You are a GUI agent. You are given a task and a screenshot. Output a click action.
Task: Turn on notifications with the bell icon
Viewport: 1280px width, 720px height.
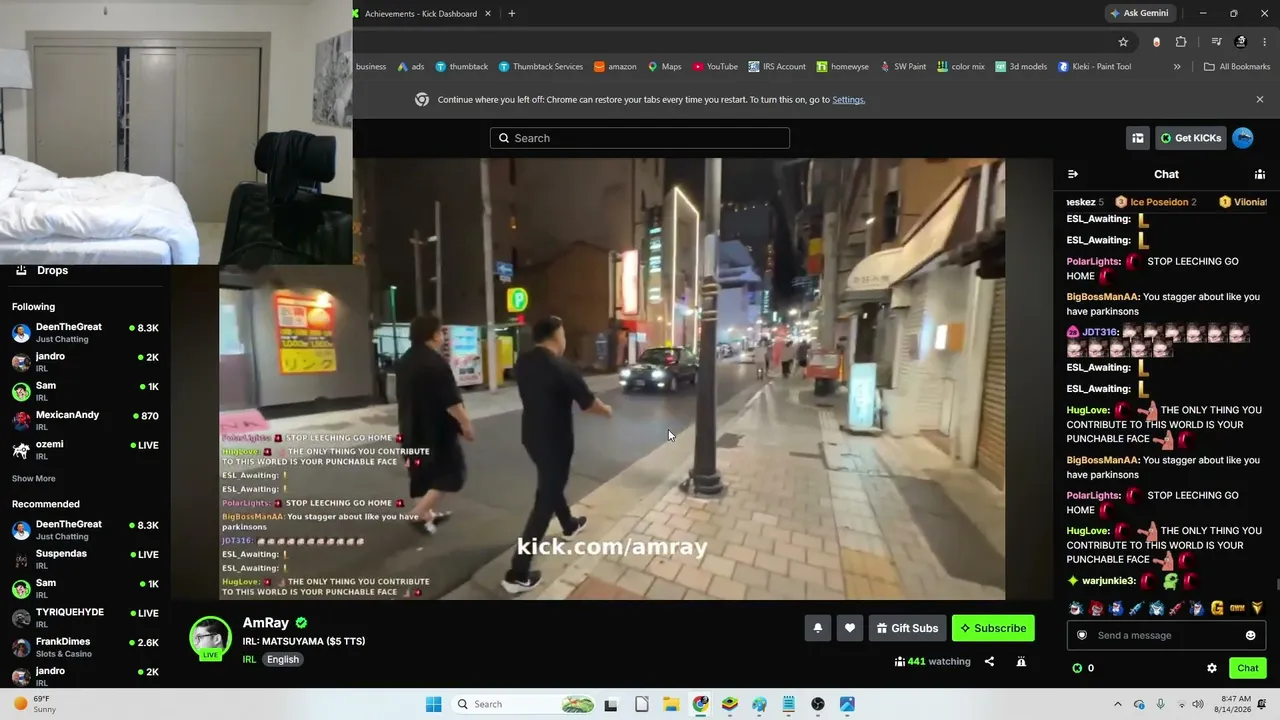tap(817, 628)
